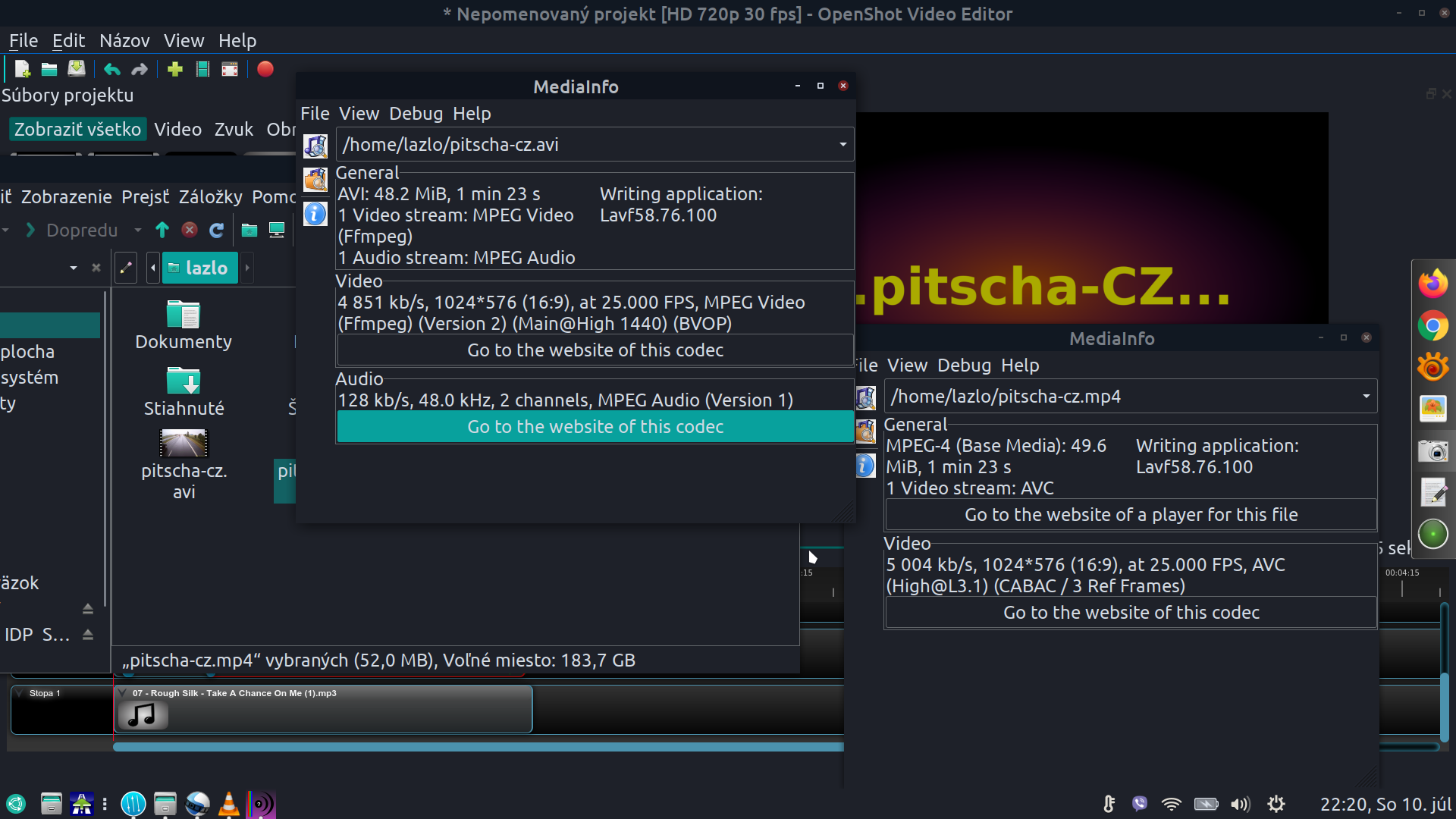Click the fullscreen toolbar icon
This screenshot has width=1456, height=819.
click(230, 70)
